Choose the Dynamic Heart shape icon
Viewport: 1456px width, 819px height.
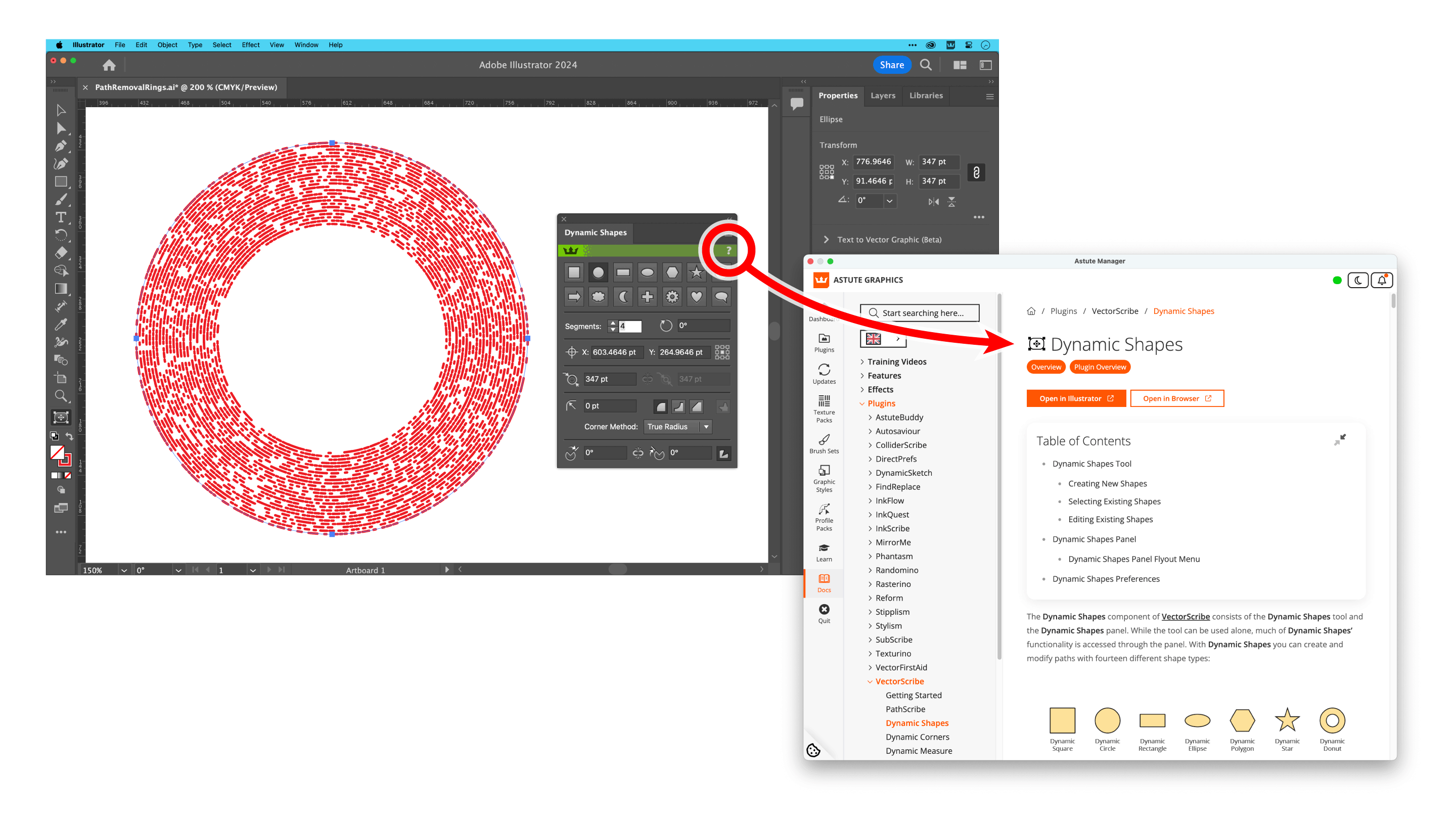696,297
